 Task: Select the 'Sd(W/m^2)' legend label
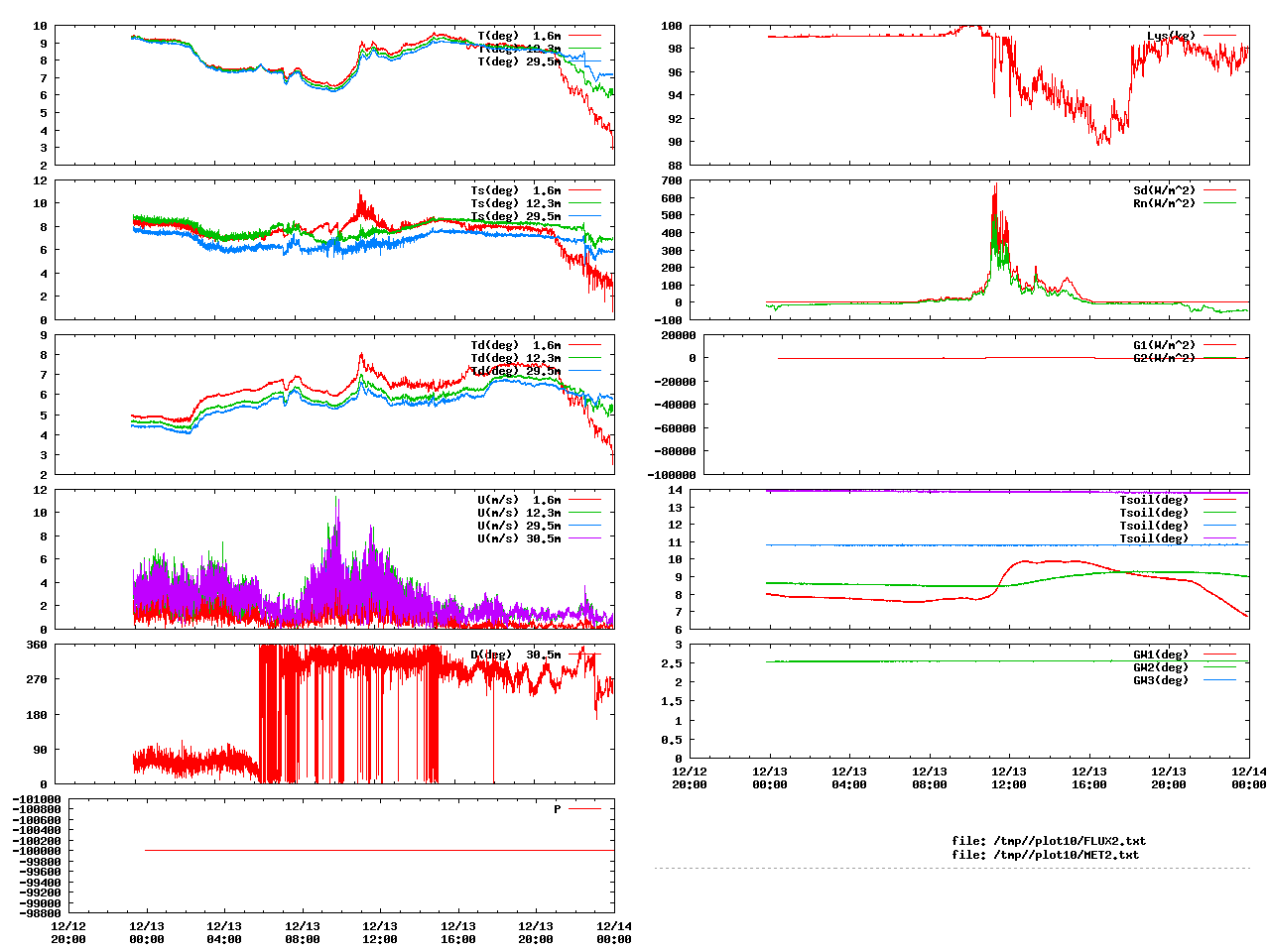coord(1165,190)
